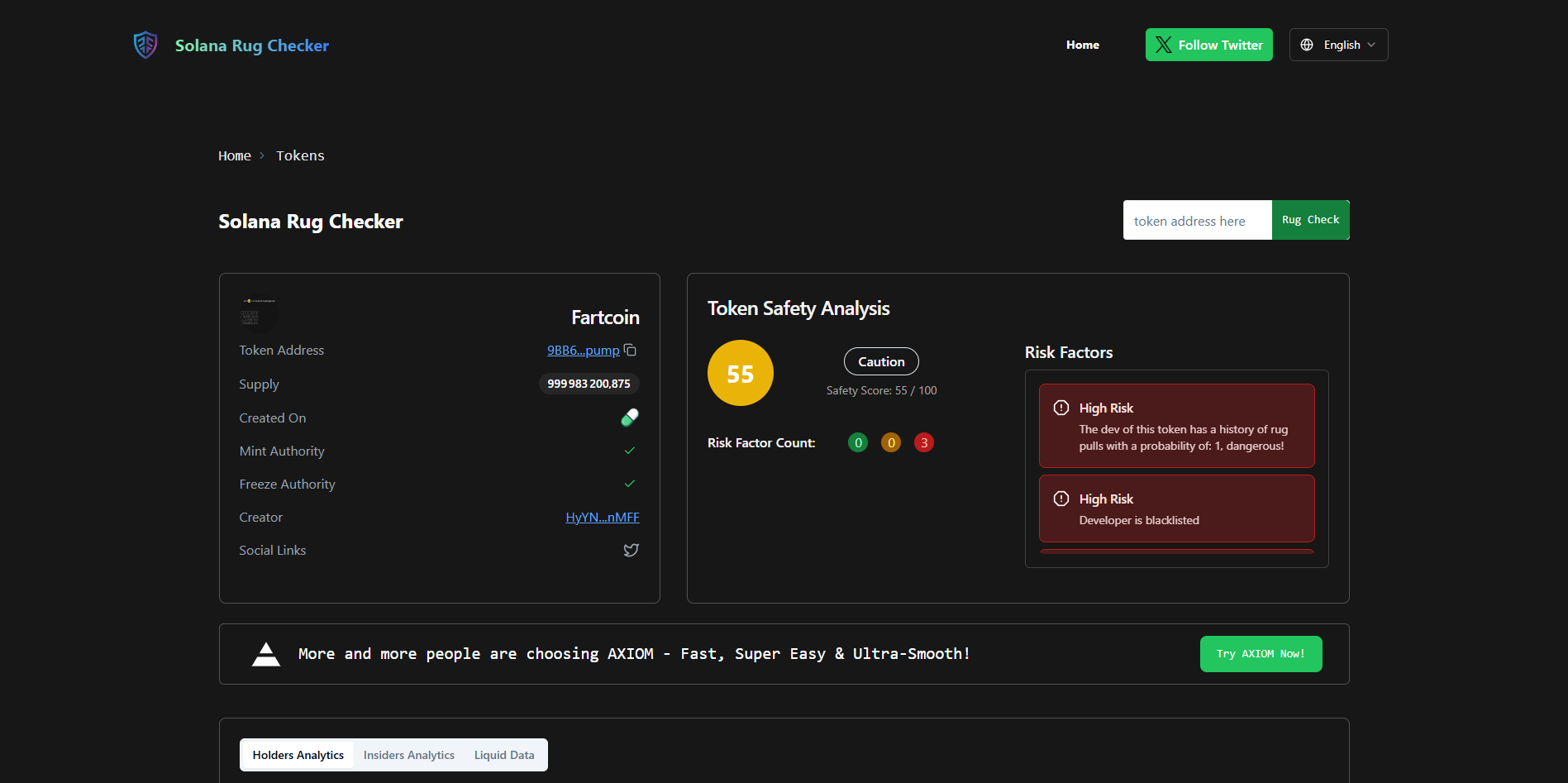
Task: Click the Freeze Authority checkmark
Action: point(630,484)
